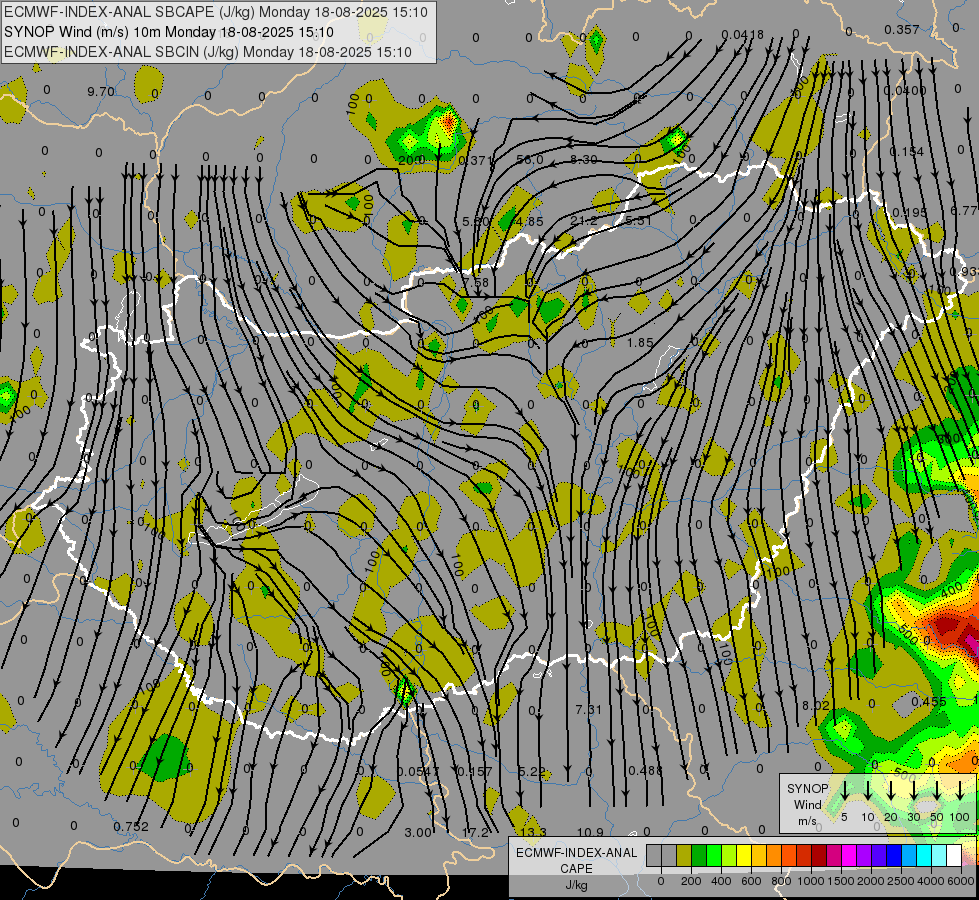Pick the deep blue swatch in CAPE scale
The width and height of the screenshot is (979, 900).
894,855
